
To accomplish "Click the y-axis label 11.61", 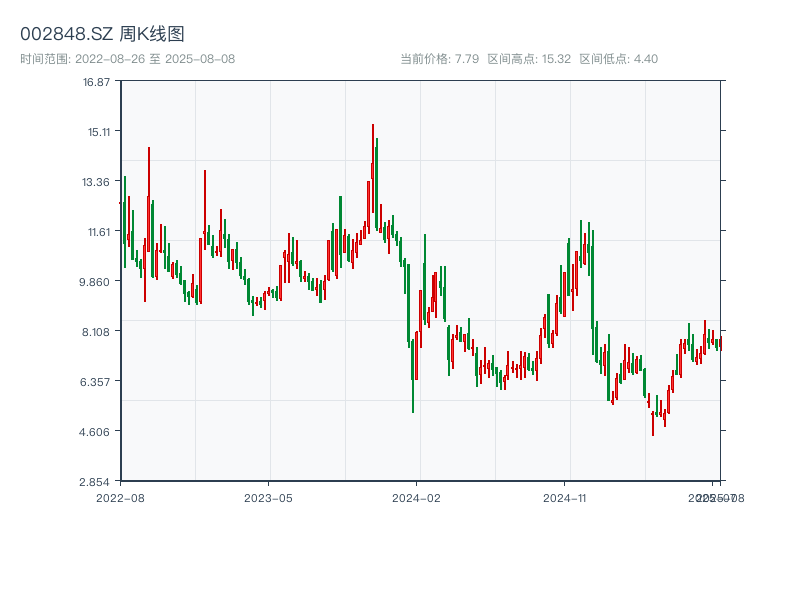I will [x=99, y=232].
